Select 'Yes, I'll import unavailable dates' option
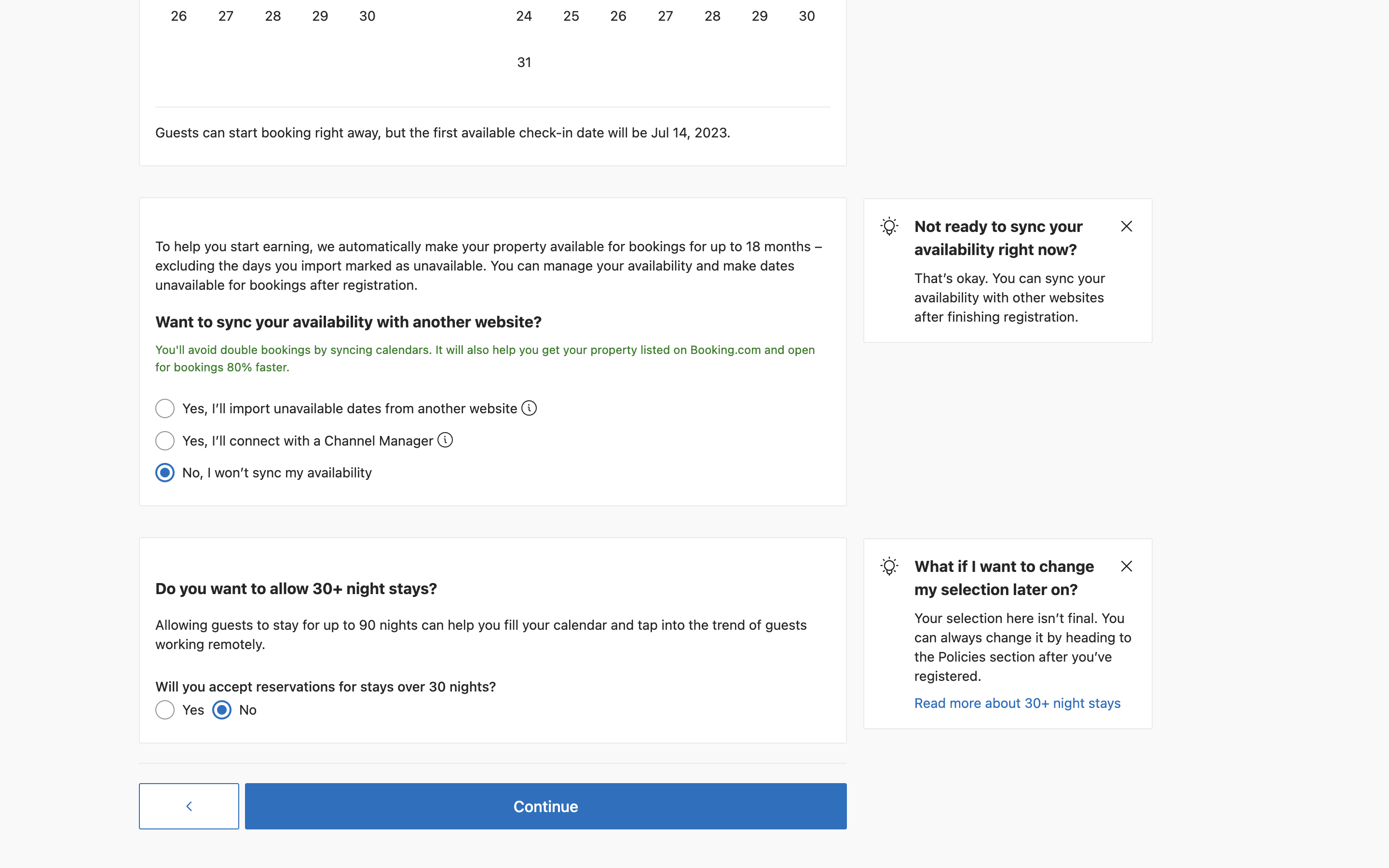The width and height of the screenshot is (1389, 868). pyautogui.click(x=165, y=409)
